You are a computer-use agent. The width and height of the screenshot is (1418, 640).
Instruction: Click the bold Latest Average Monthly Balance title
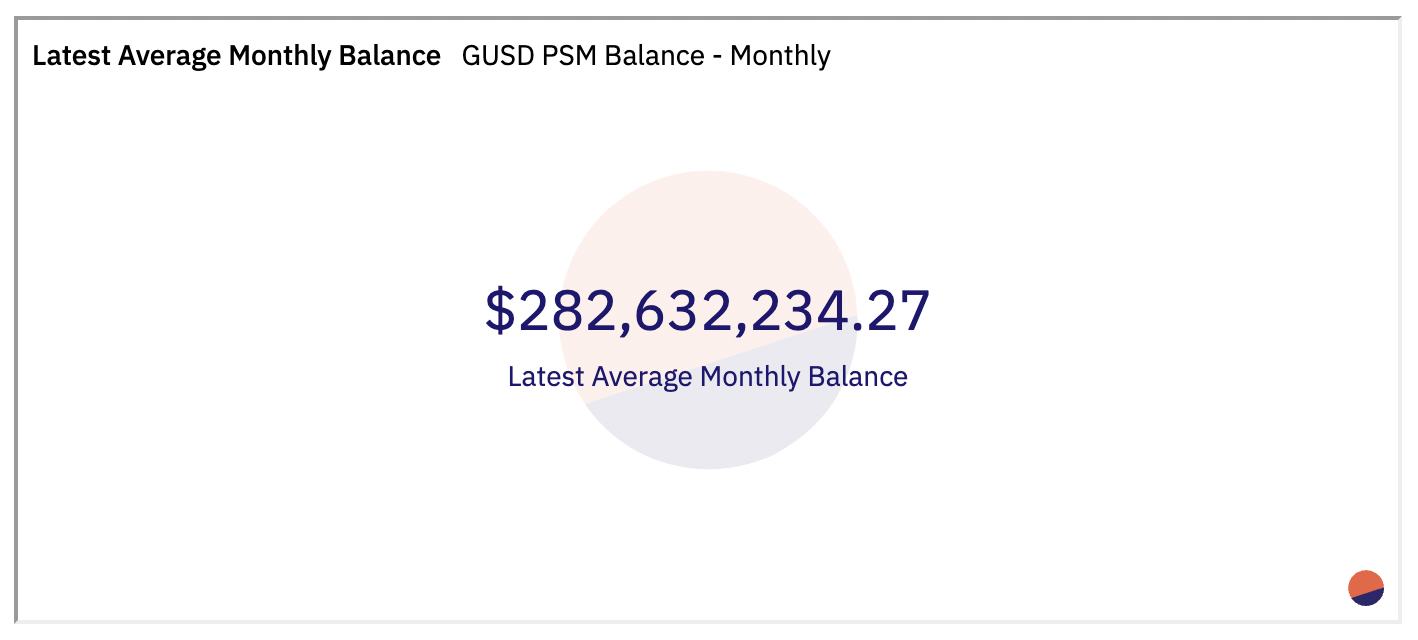pyautogui.click(x=236, y=56)
